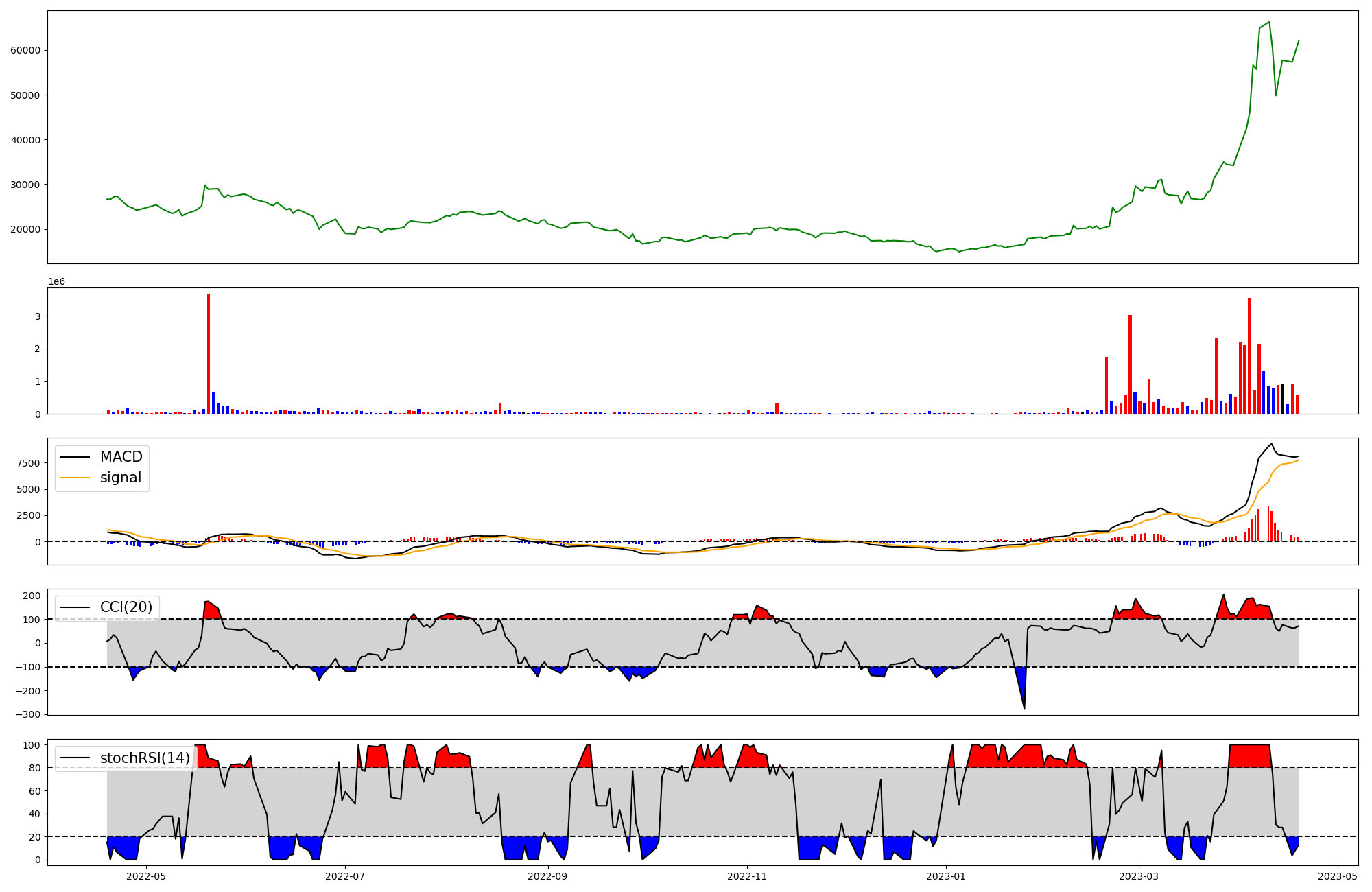The image size is (1372, 892).
Task: Click the black MACD line sample in legend
Action: pos(75,457)
